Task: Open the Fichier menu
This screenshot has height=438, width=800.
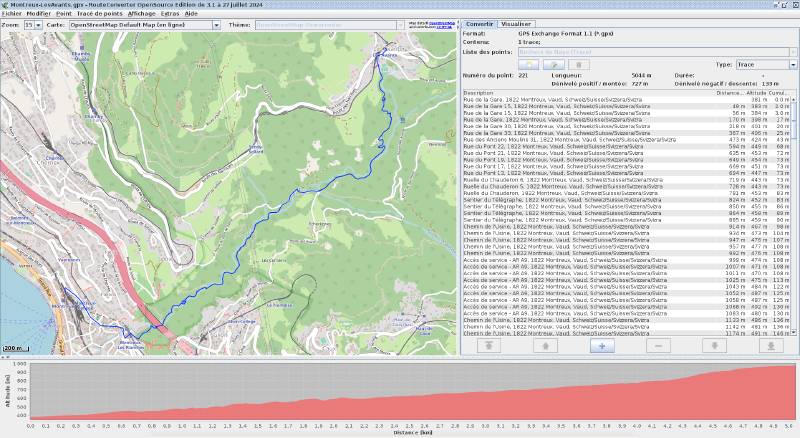Action: (11, 14)
